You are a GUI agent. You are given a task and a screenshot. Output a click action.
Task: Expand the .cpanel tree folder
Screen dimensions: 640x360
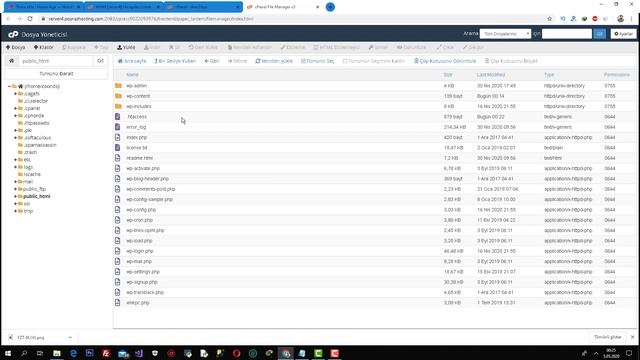16,109
